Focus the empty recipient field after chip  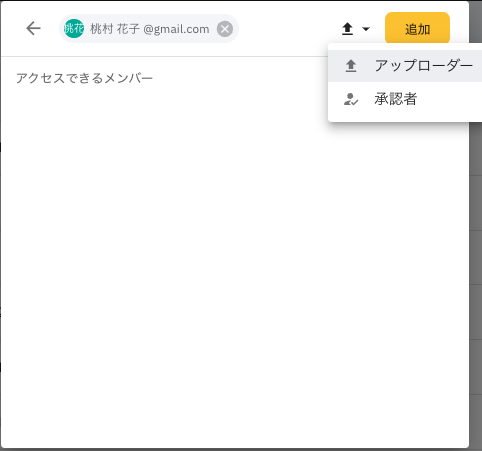[x=287, y=29]
